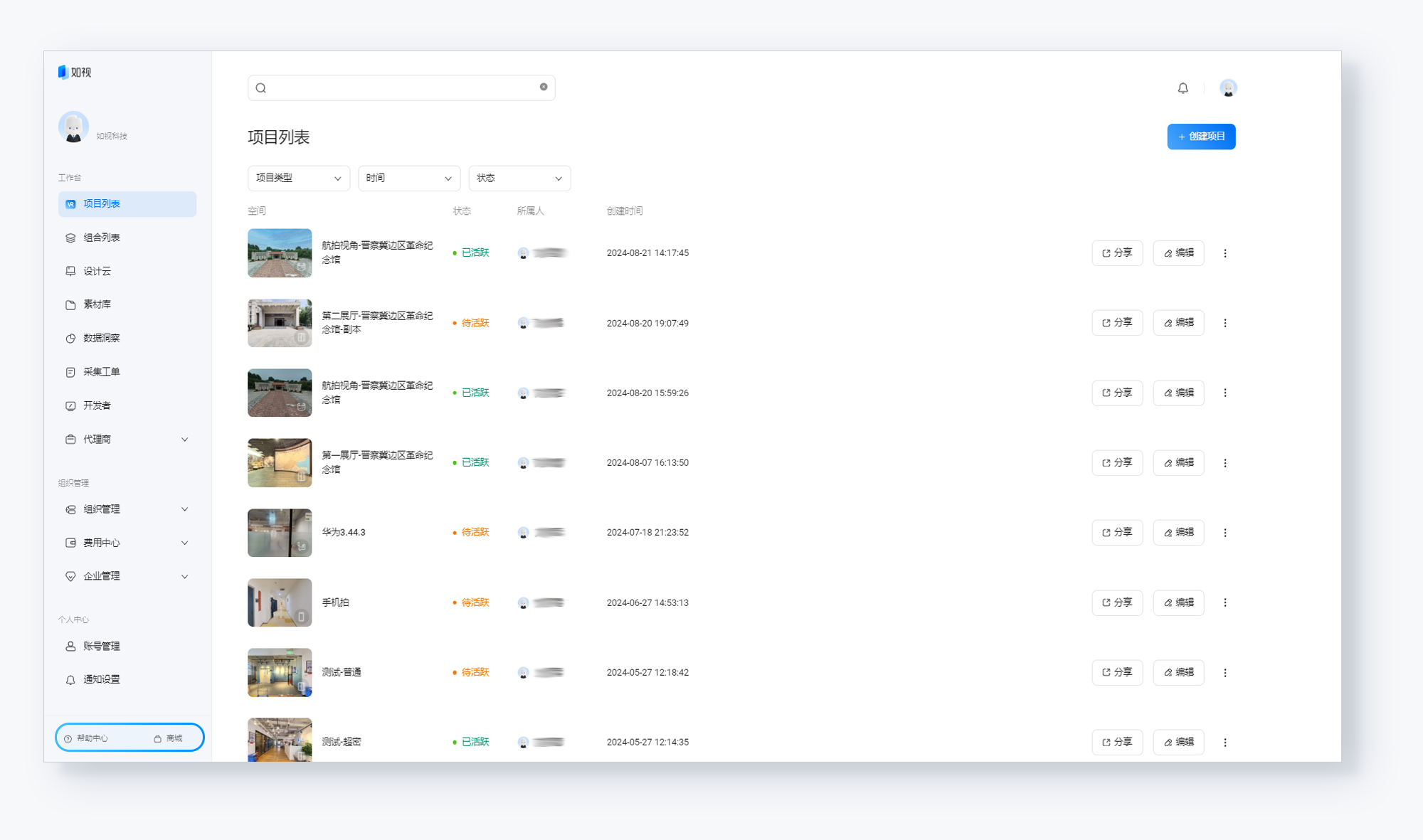1423x840 pixels.
Task: Open the 项目类型 filter dropdown
Action: [x=299, y=178]
